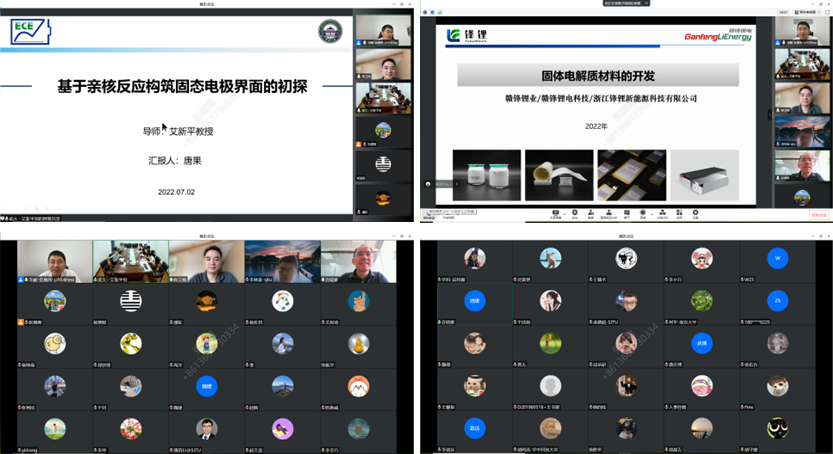This screenshot has height=454, width=833.
Task: Collapse the side video panel arrow, Ganfeng window
Action: click(769, 114)
